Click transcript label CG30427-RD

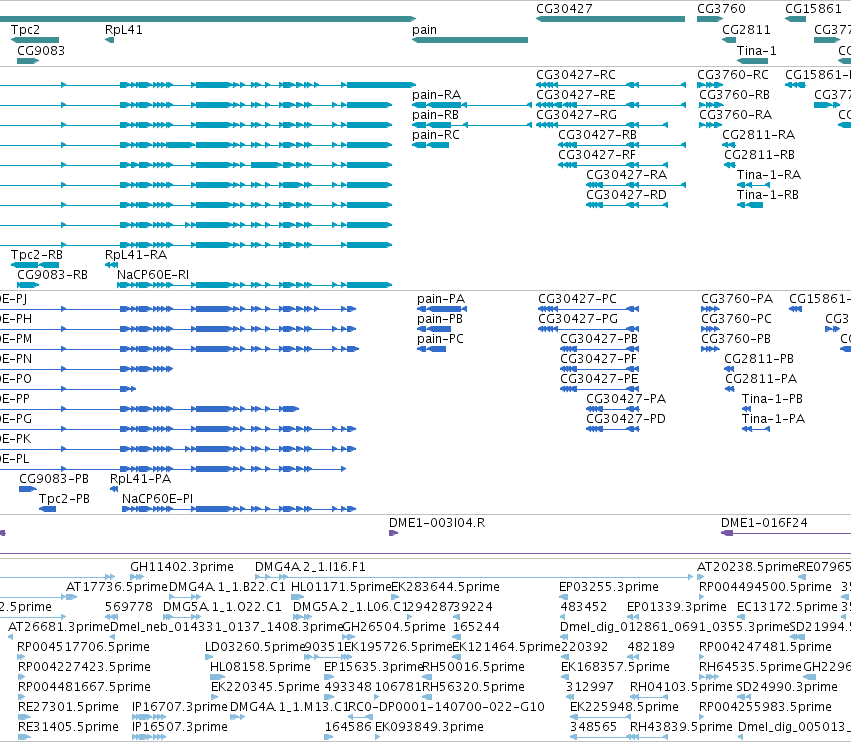(626, 195)
